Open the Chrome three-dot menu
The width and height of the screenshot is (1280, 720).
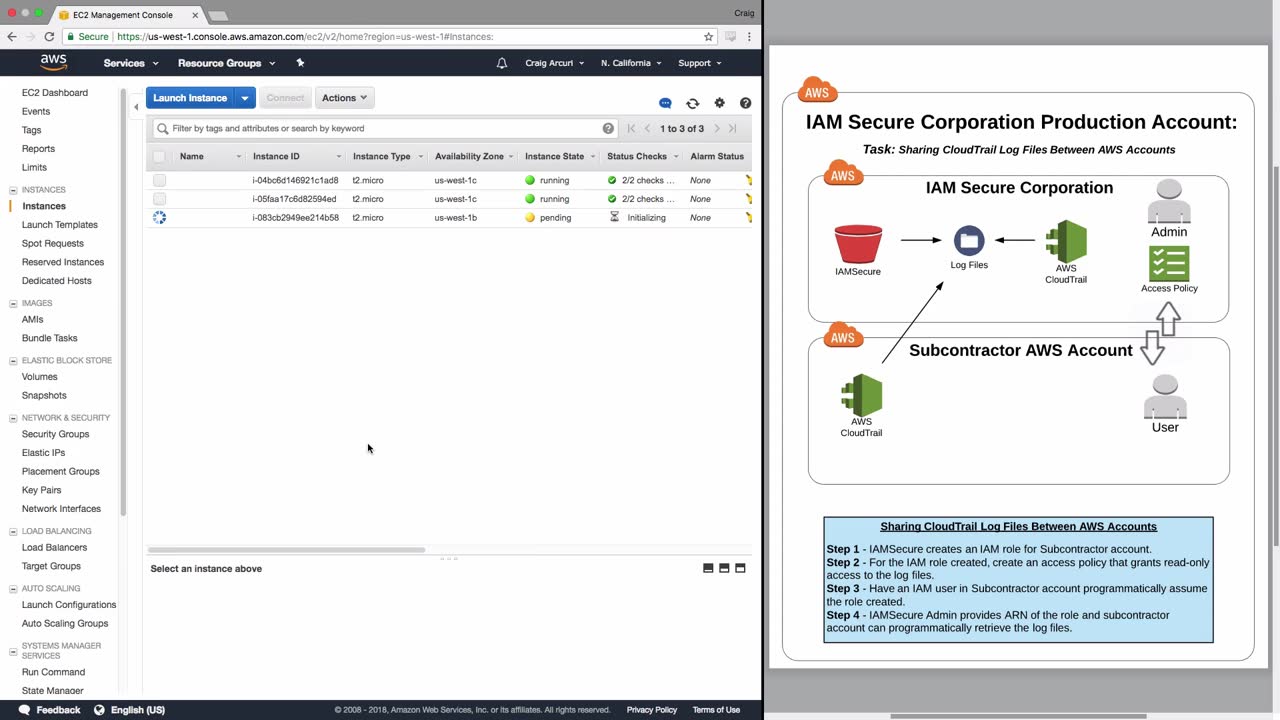point(749,37)
